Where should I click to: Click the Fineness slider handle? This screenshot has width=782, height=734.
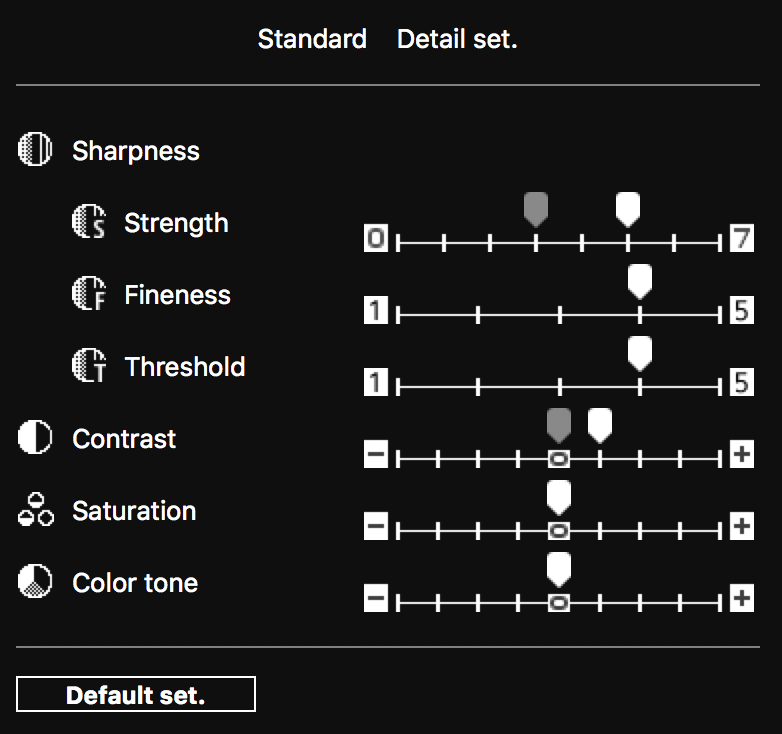click(x=640, y=282)
